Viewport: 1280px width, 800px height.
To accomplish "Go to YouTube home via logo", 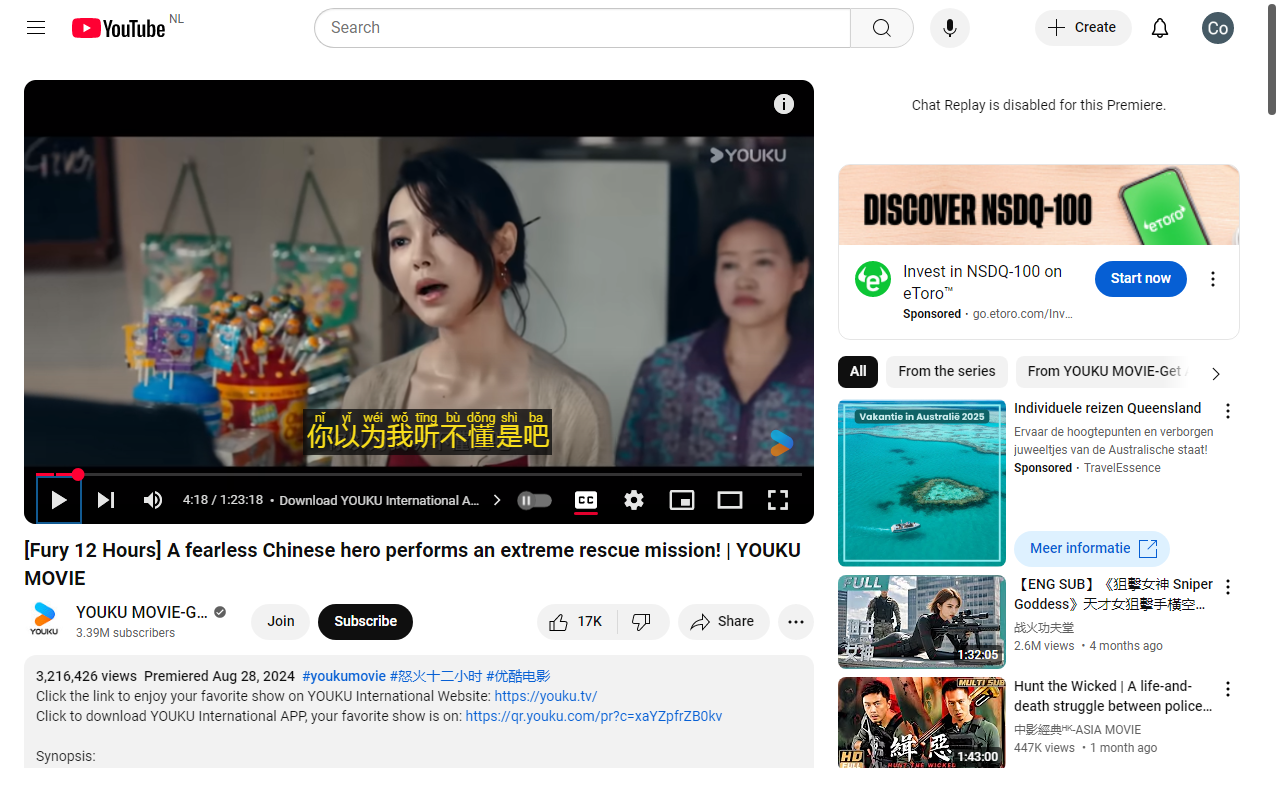I will (x=118, y=28).
